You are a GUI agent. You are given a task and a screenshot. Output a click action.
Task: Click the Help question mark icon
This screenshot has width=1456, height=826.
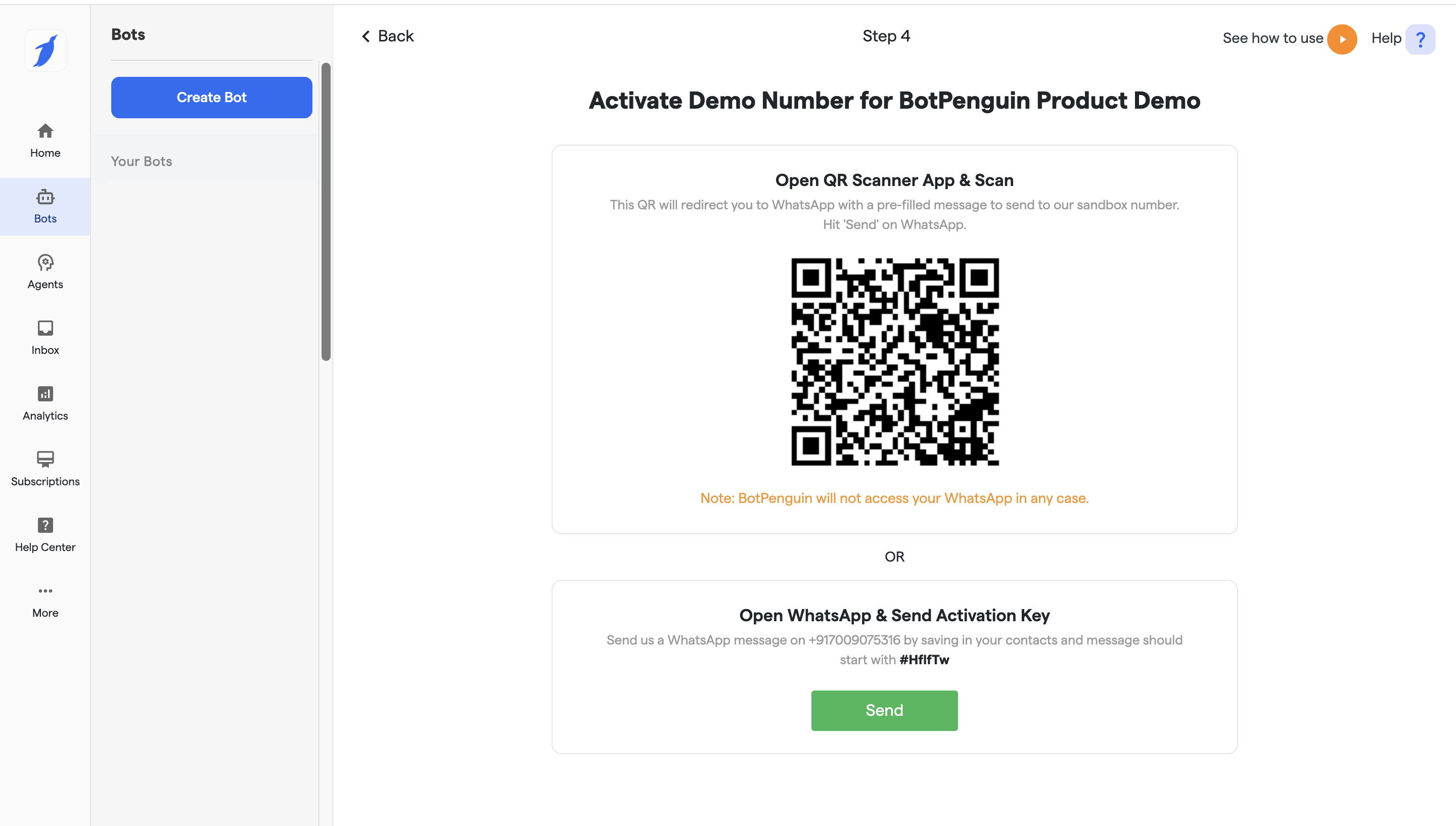1420,39
